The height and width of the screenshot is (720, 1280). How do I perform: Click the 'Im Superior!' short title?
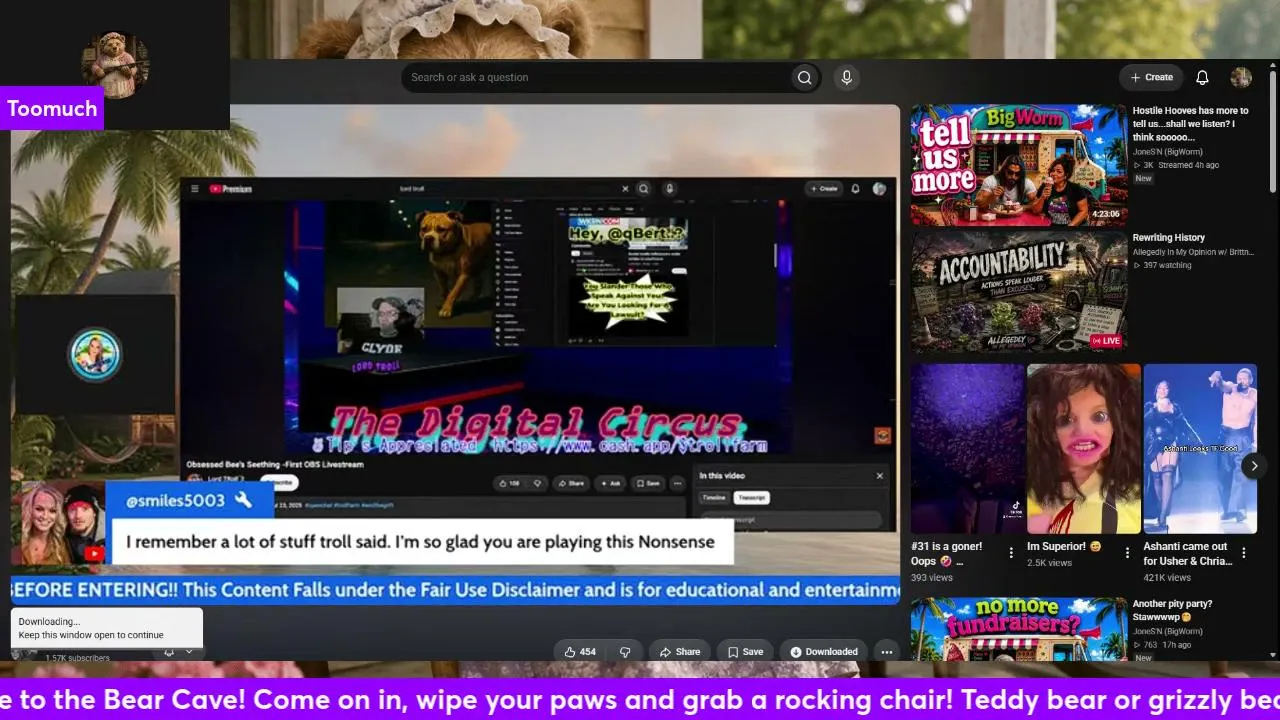click(x=1064, y=547)
